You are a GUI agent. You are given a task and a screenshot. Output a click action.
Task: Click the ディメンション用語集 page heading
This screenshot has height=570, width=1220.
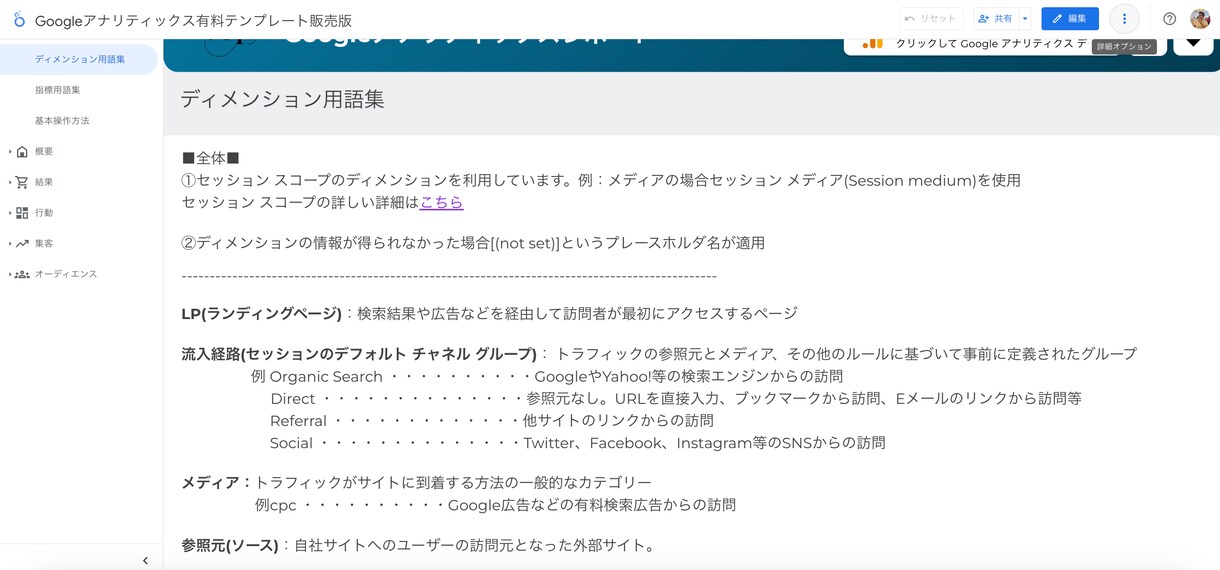tap(282, 99)
